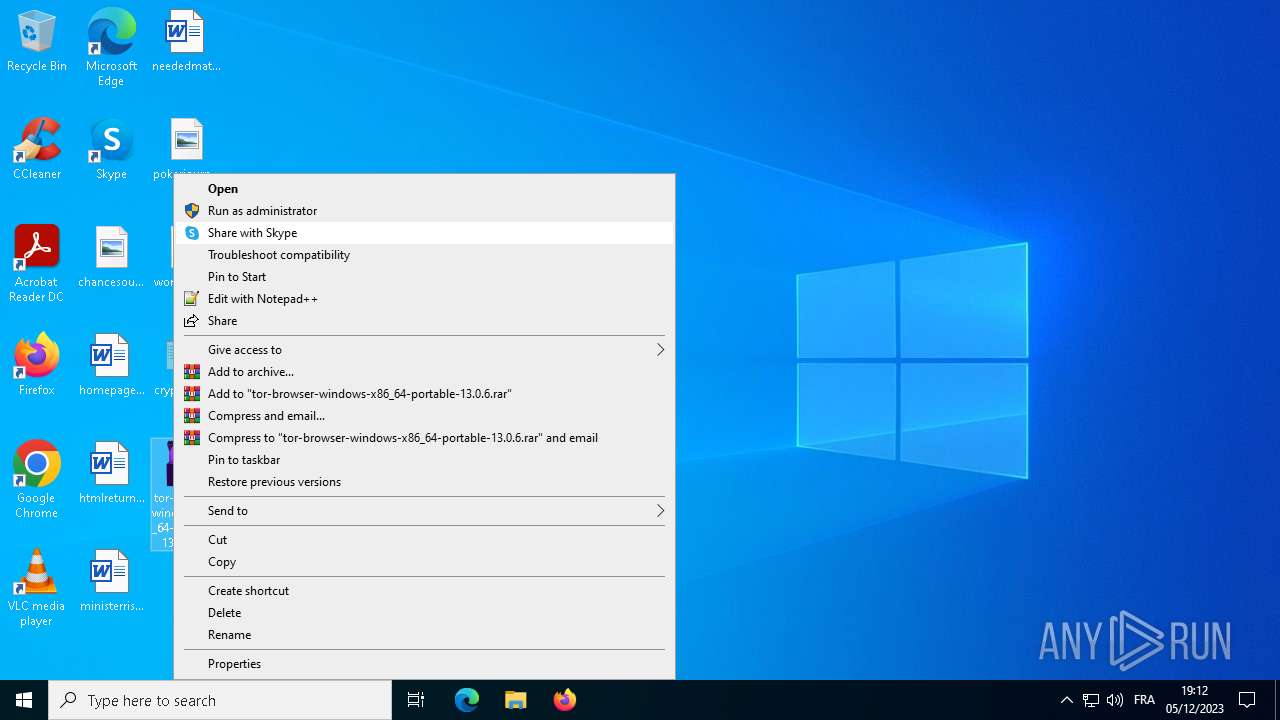The image size is (1280, 720).
Task: Choose Share with Skype
Action: coord(424,233)
